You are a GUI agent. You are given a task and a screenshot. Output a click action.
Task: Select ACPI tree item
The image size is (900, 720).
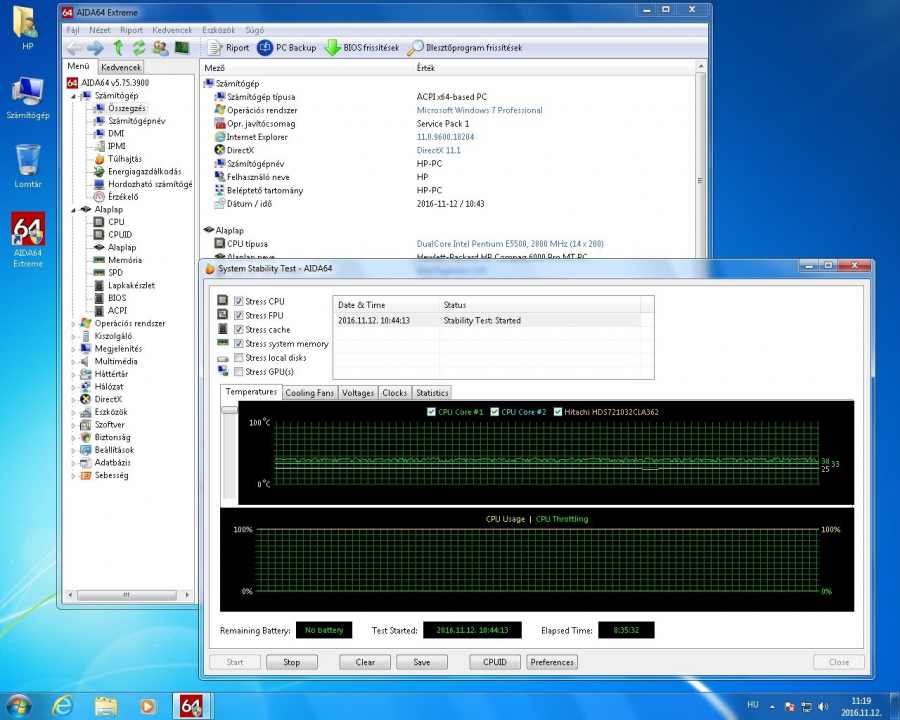pyautogui.click(x=117, y=310)
